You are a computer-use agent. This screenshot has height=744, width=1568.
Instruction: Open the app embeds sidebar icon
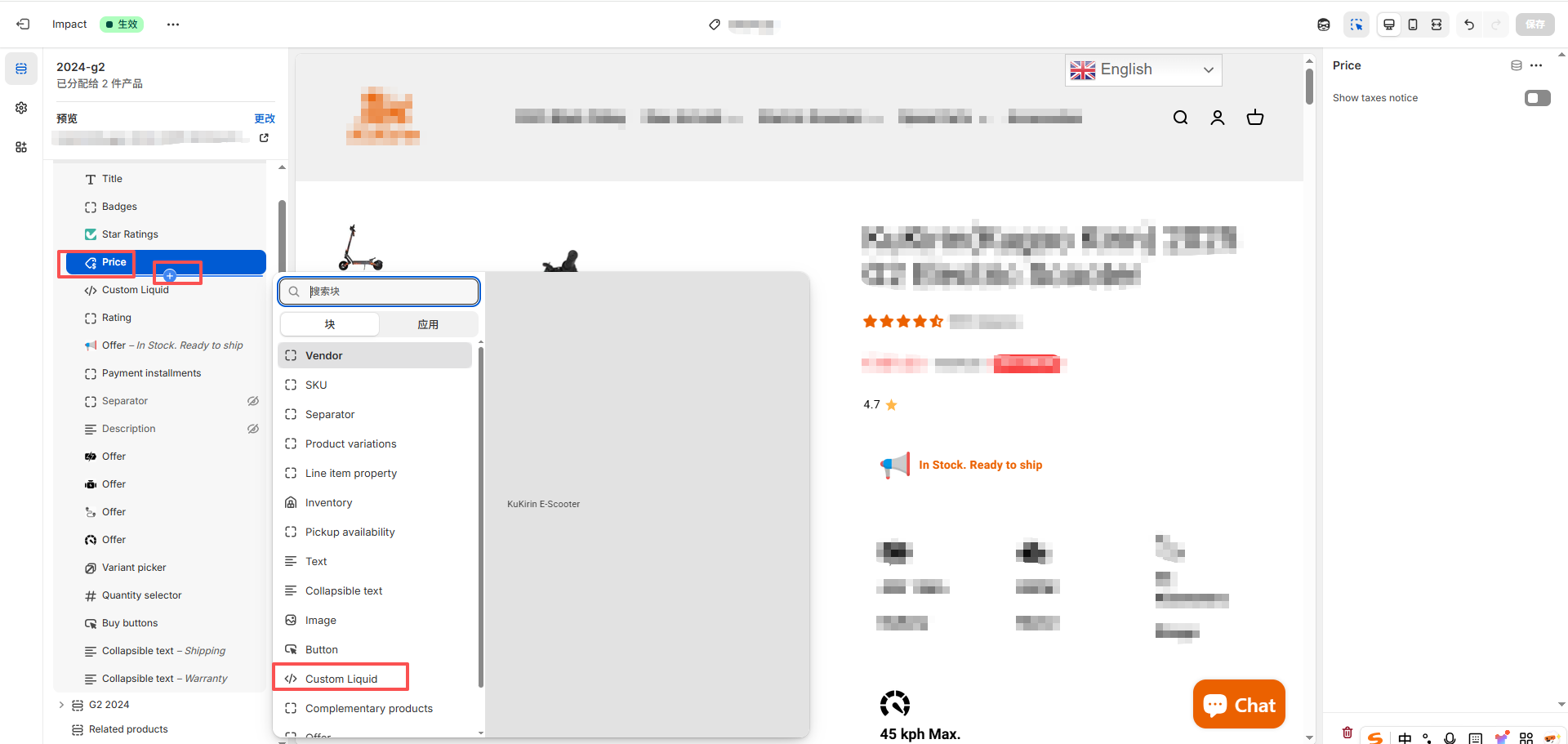click(x=21, y=147)
